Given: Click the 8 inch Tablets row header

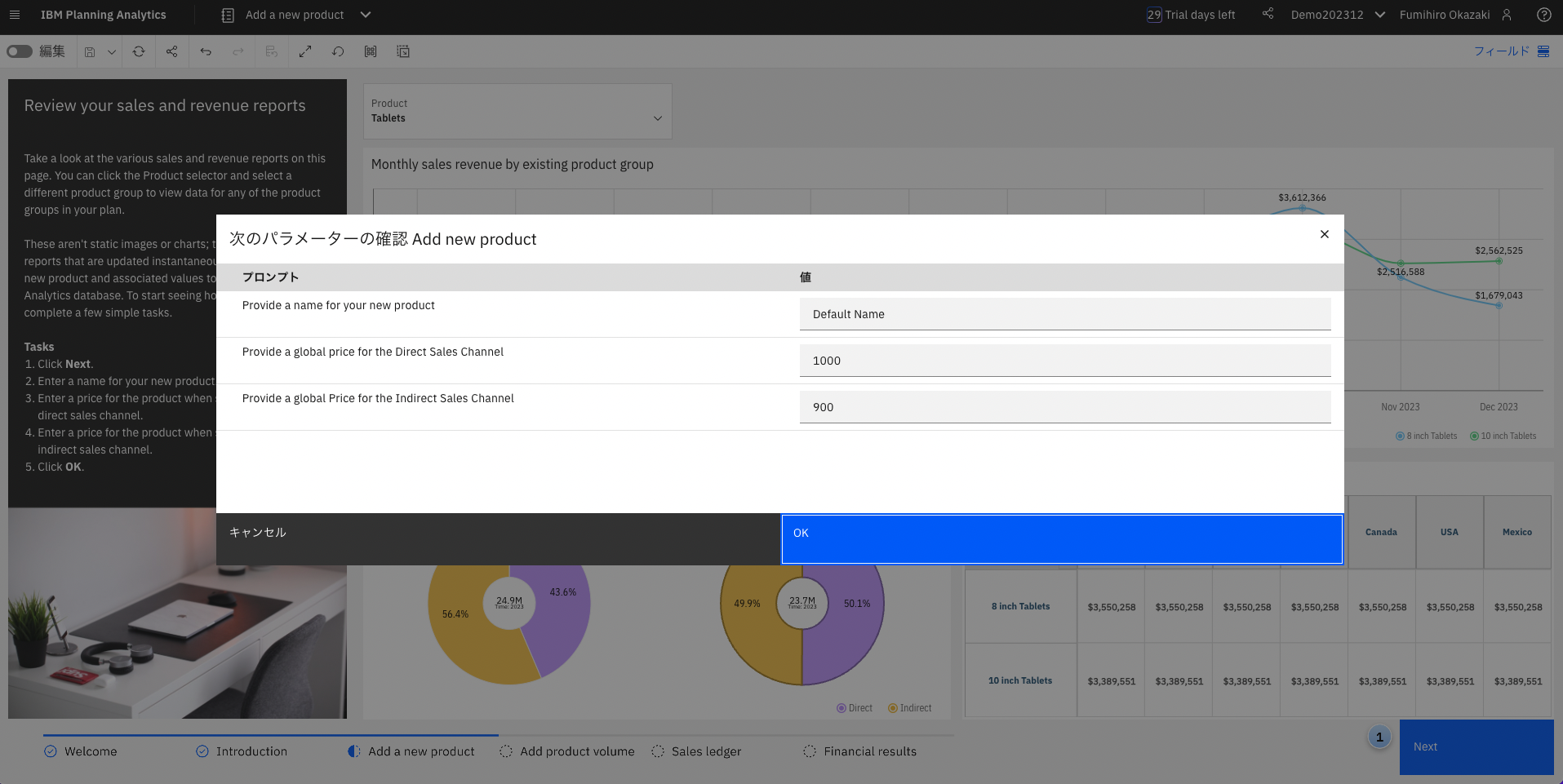Looking at the screenshot, I should tap(1021, 606).
